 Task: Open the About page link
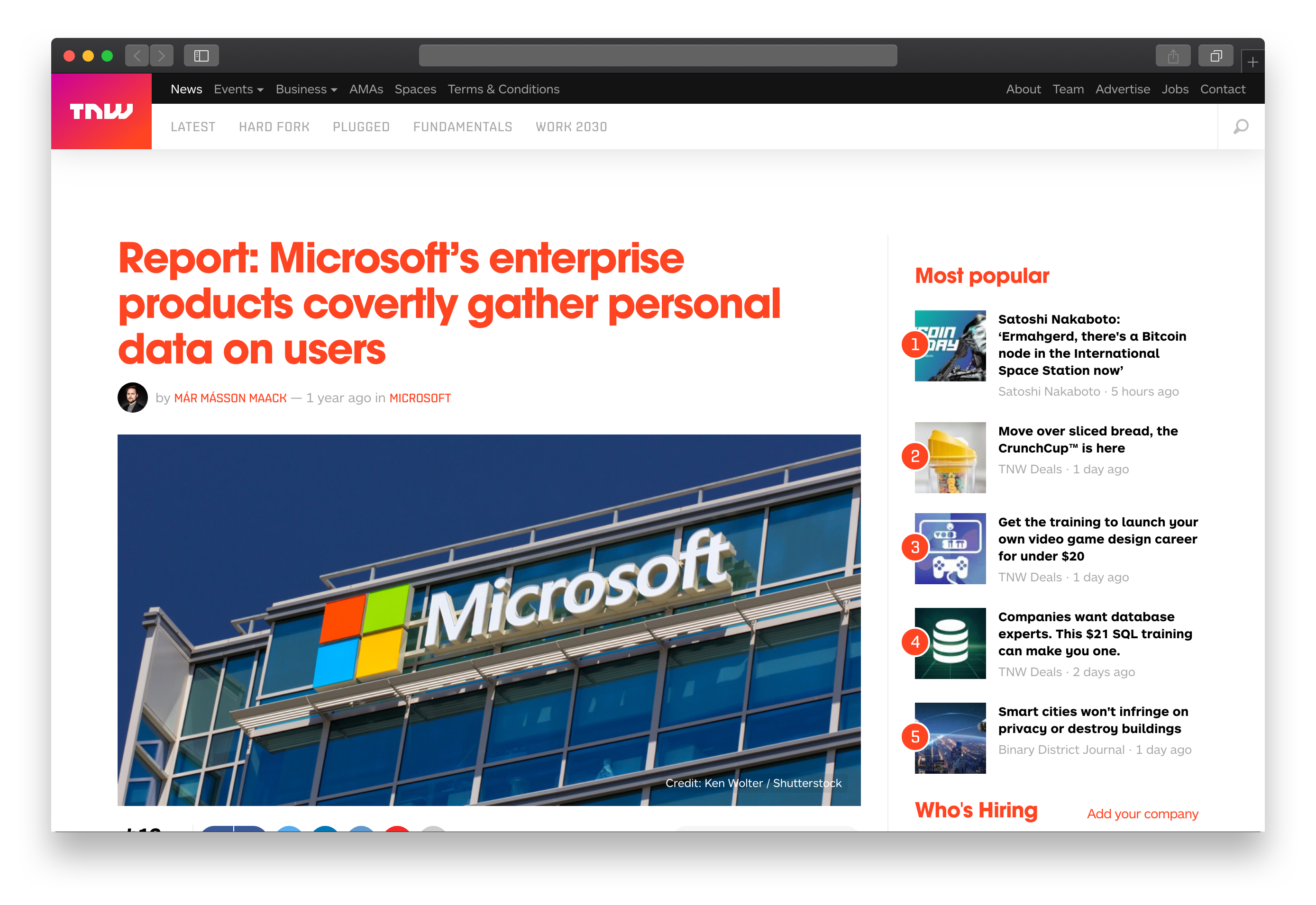coord(1024,89)
